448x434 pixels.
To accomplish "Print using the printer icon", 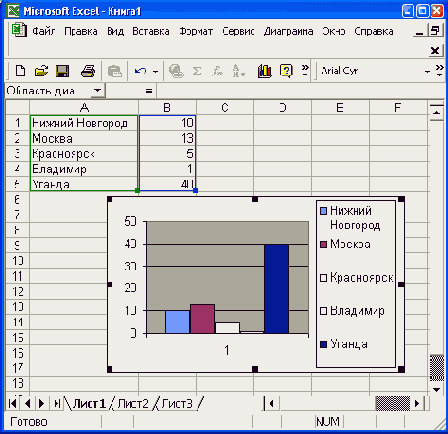I will [88, 71].
